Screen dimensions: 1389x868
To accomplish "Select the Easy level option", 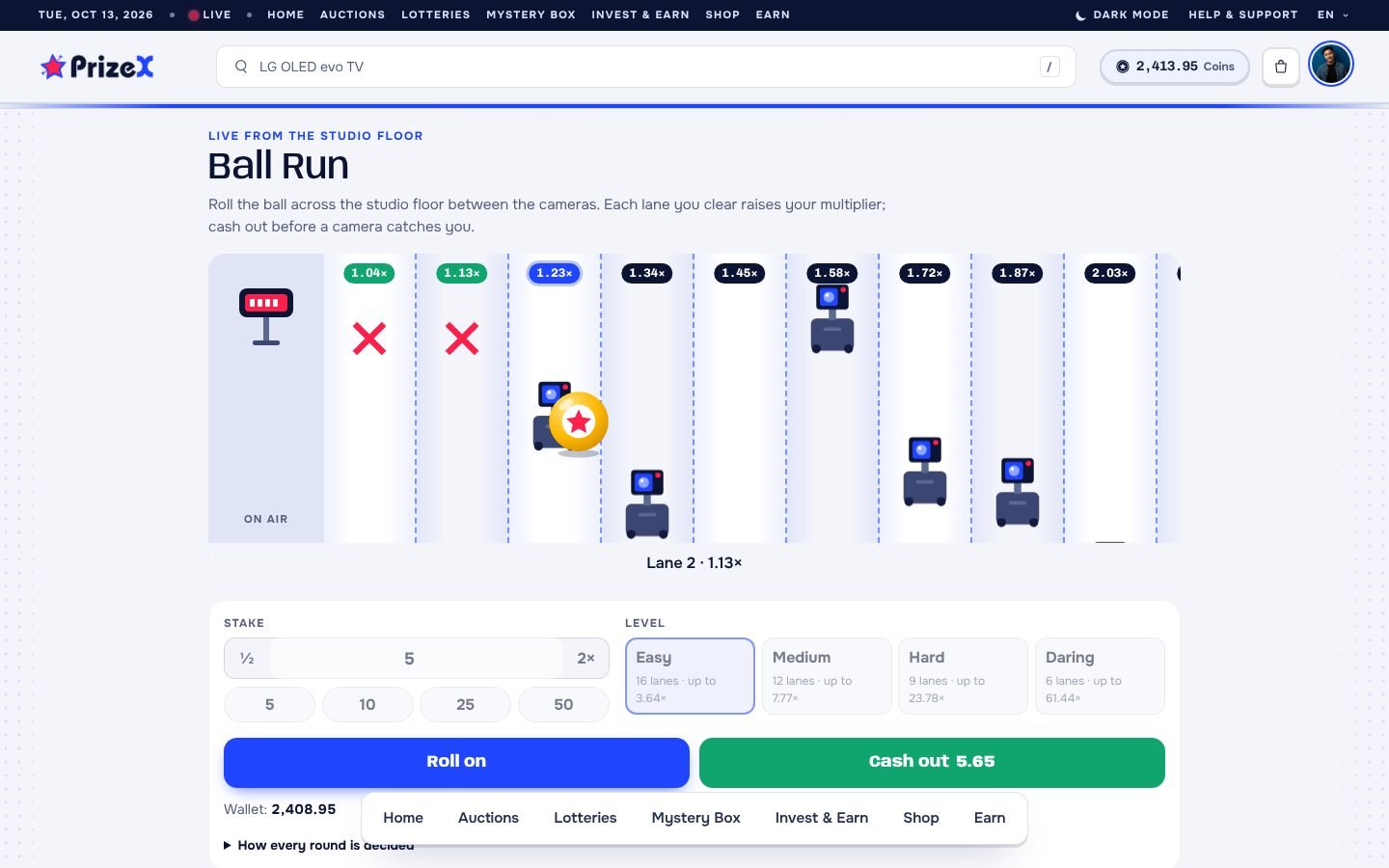I will coord(690,676).
